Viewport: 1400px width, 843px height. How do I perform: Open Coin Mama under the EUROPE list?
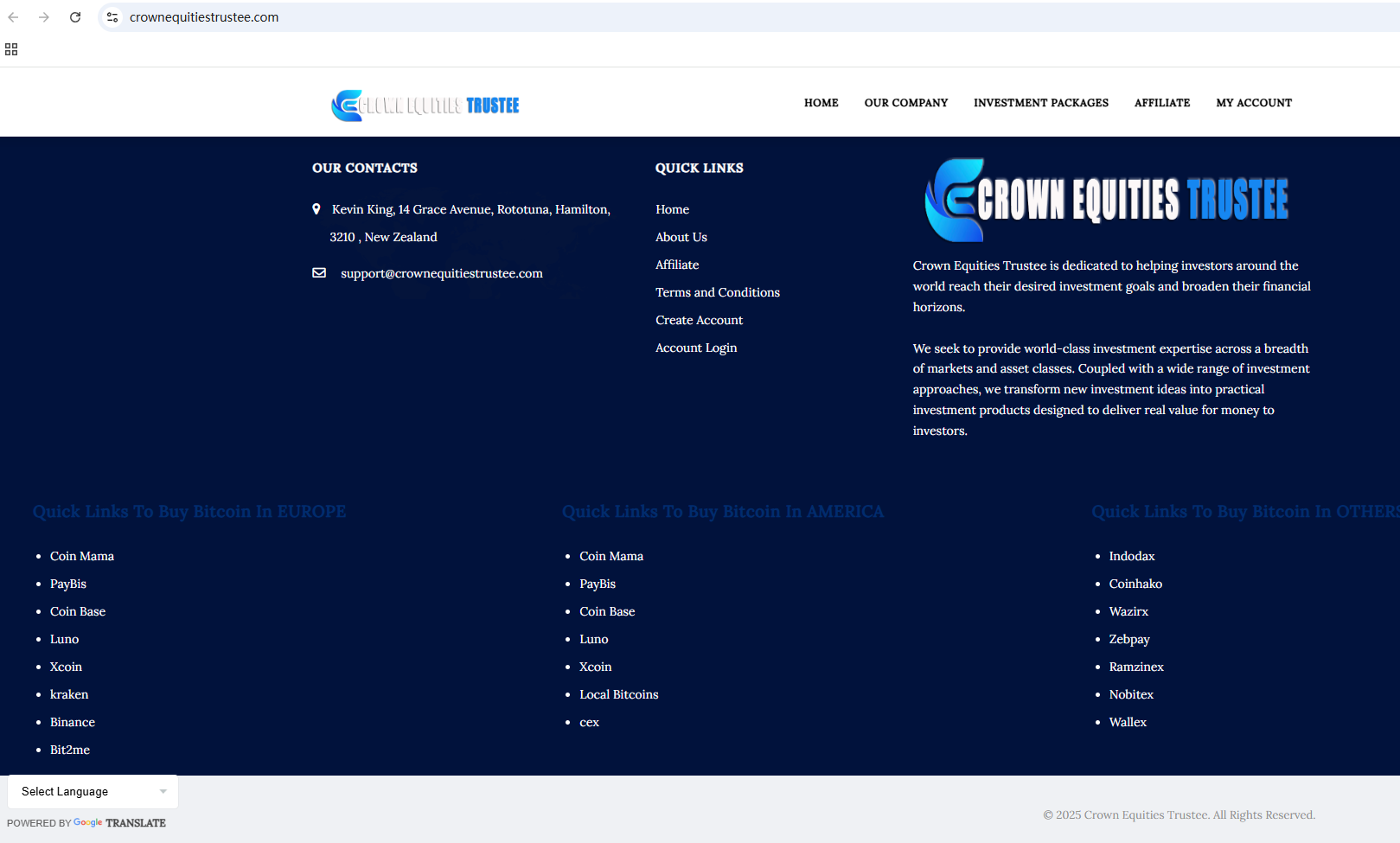pos(82,556)
